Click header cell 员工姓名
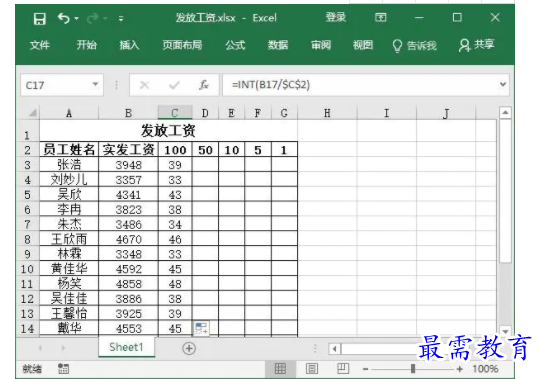This screenshot has width=540, height=379. (x=69, y=150)
